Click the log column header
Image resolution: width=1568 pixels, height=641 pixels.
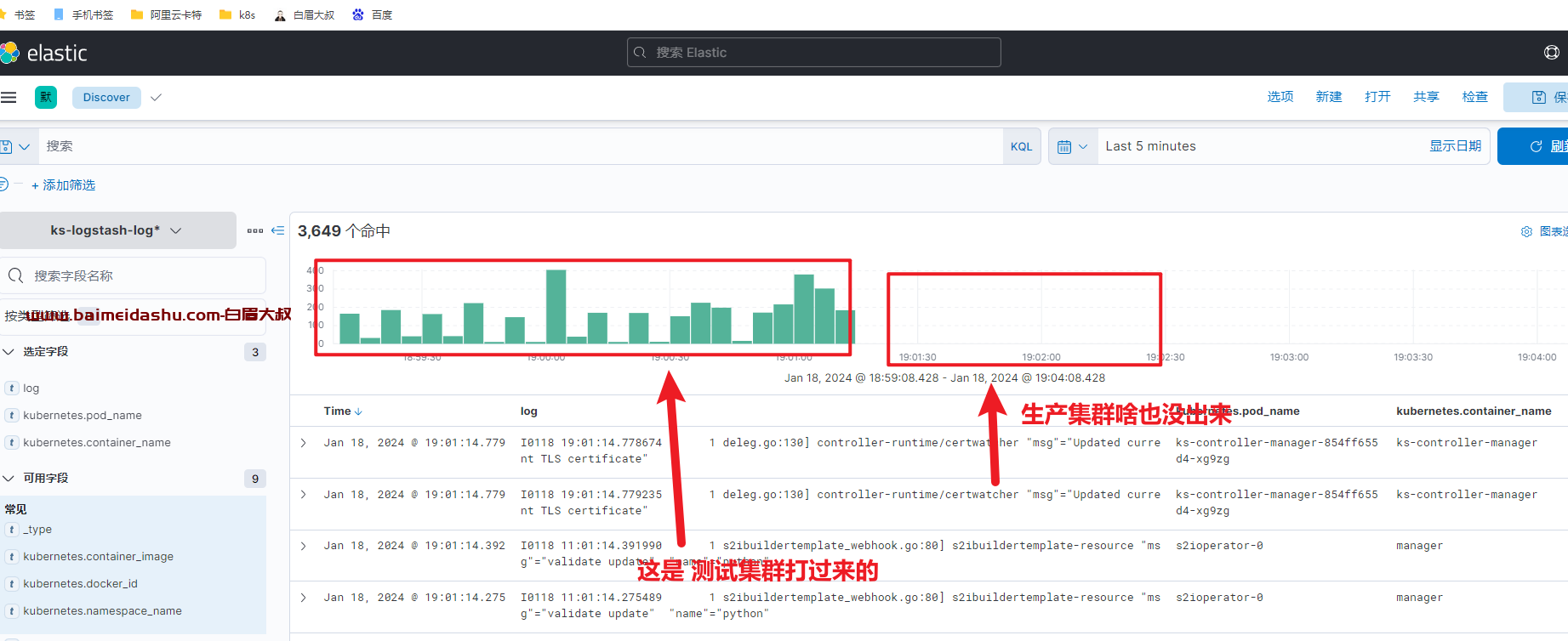[x=529, y=411]
